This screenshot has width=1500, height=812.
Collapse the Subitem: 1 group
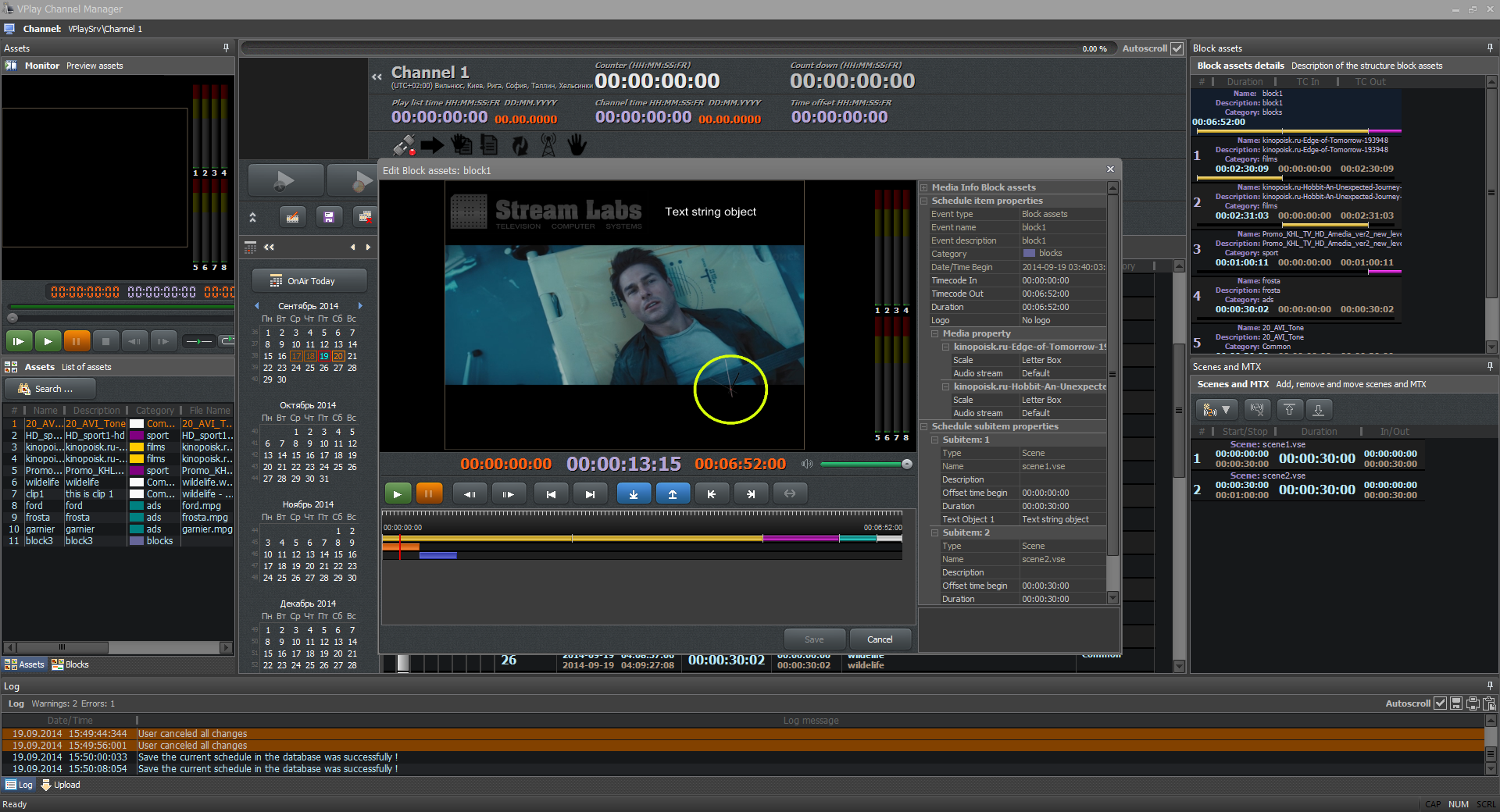click(935, 440)
